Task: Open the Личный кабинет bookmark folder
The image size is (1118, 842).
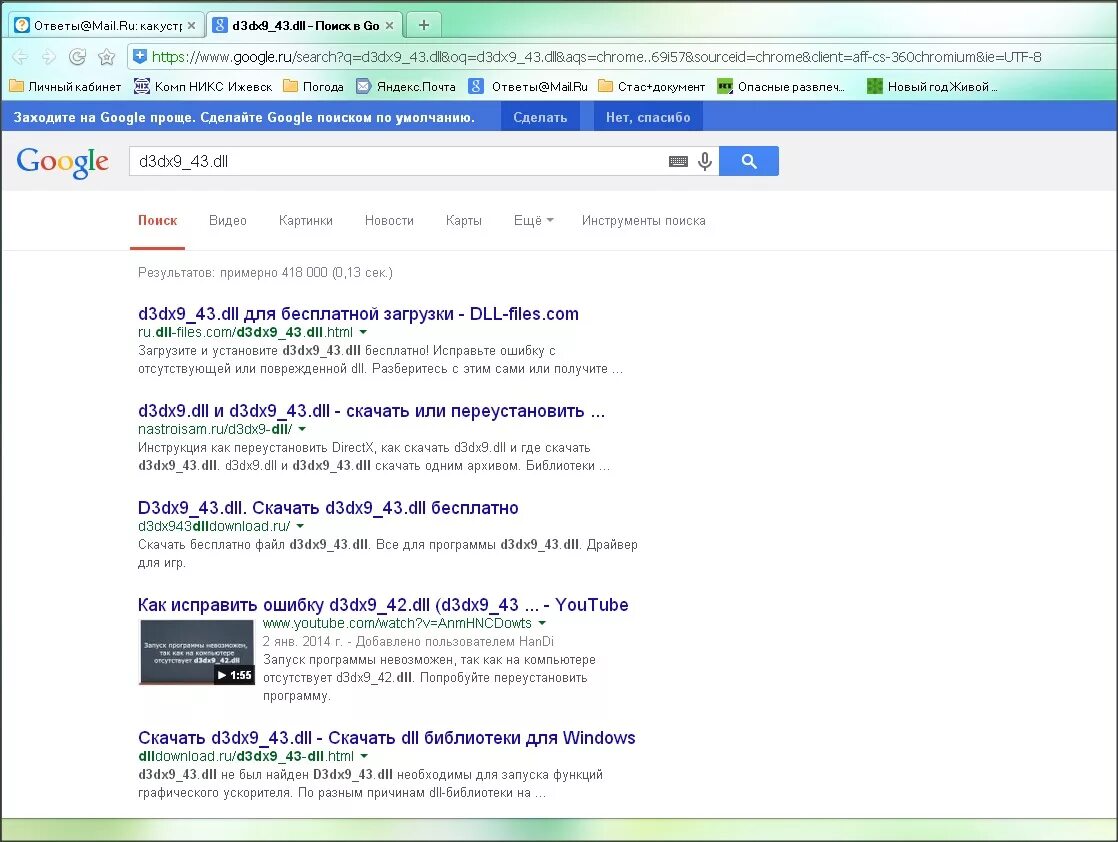Action: coord(65,86)
